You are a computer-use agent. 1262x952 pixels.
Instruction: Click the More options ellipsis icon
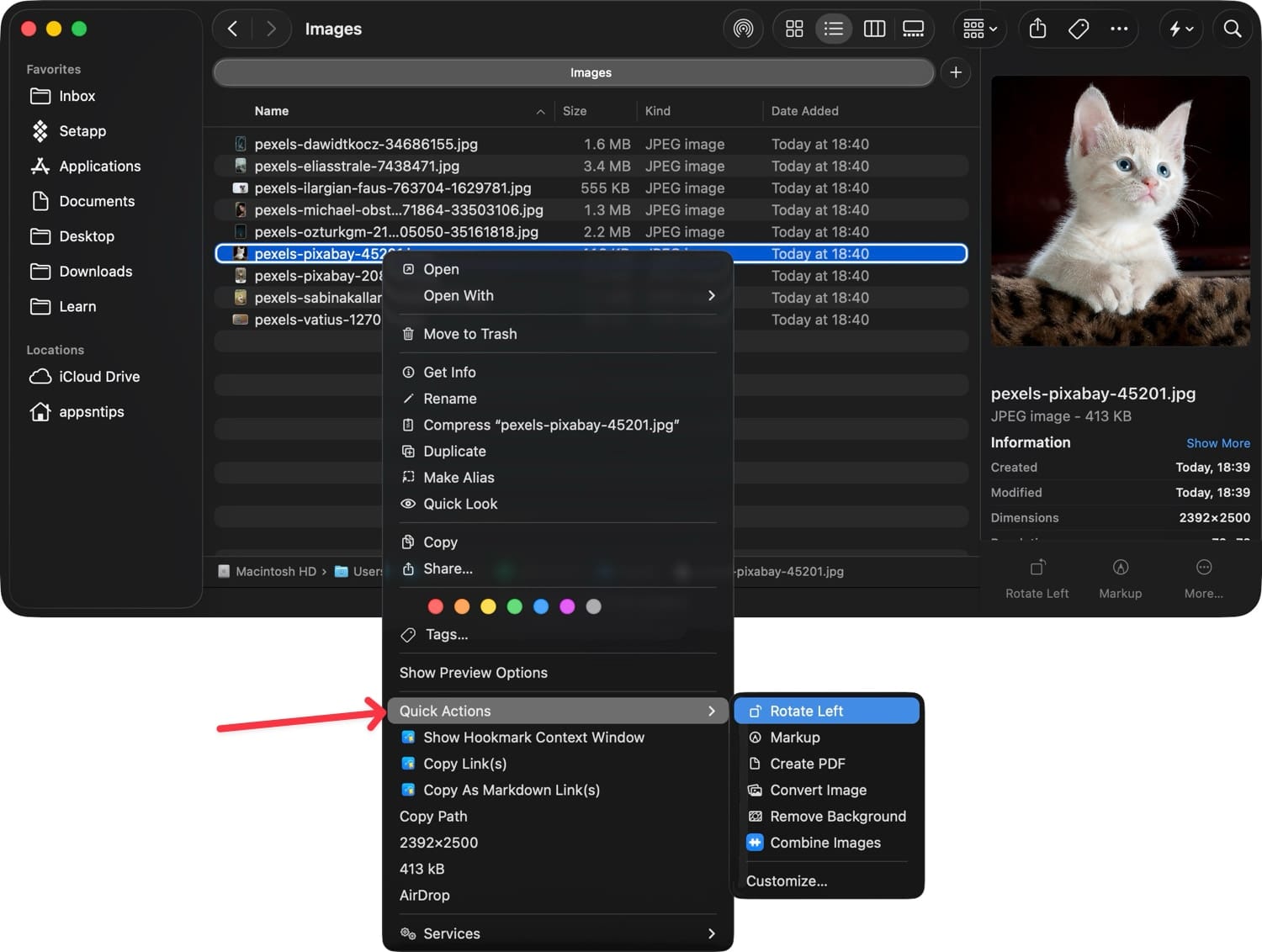(1119, 28)
